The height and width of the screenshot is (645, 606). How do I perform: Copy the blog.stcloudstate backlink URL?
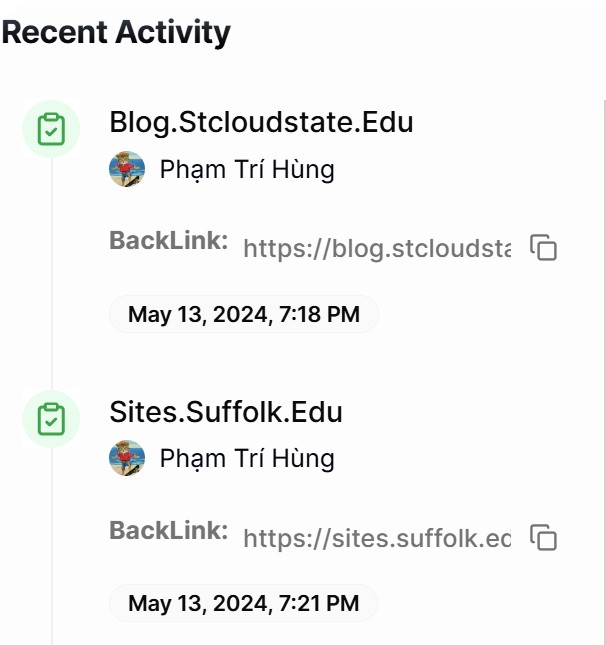pyautogui.click(x=543, y=248)
